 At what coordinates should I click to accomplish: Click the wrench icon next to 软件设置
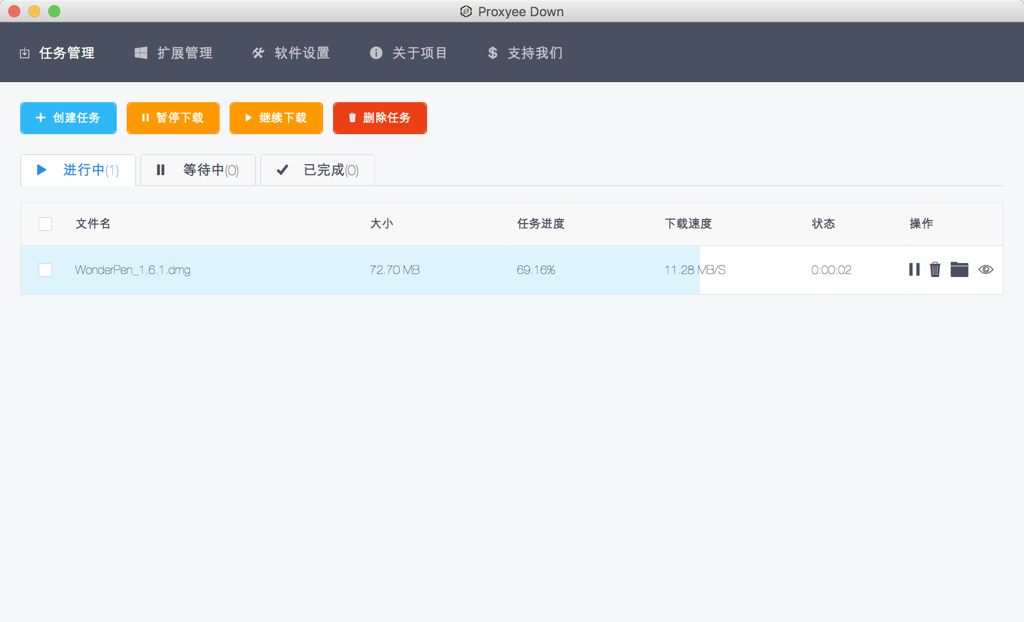click(x=258, y=52)
